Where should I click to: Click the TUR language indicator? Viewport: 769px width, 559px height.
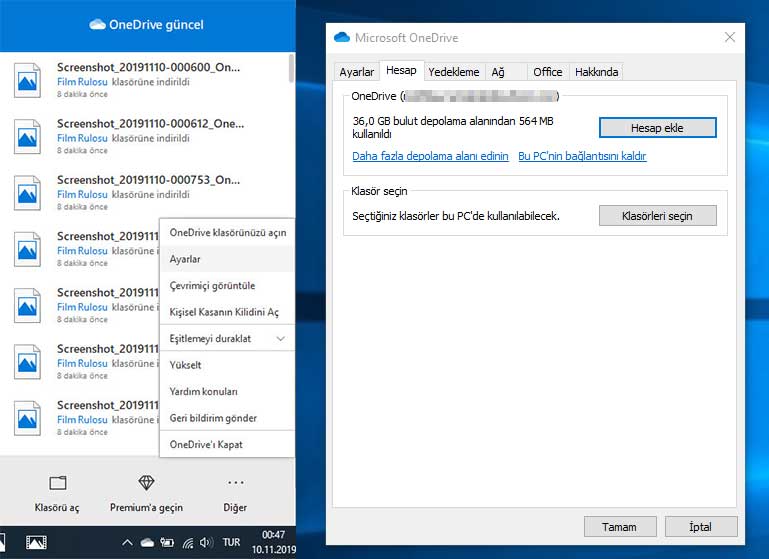pos(231,542)
